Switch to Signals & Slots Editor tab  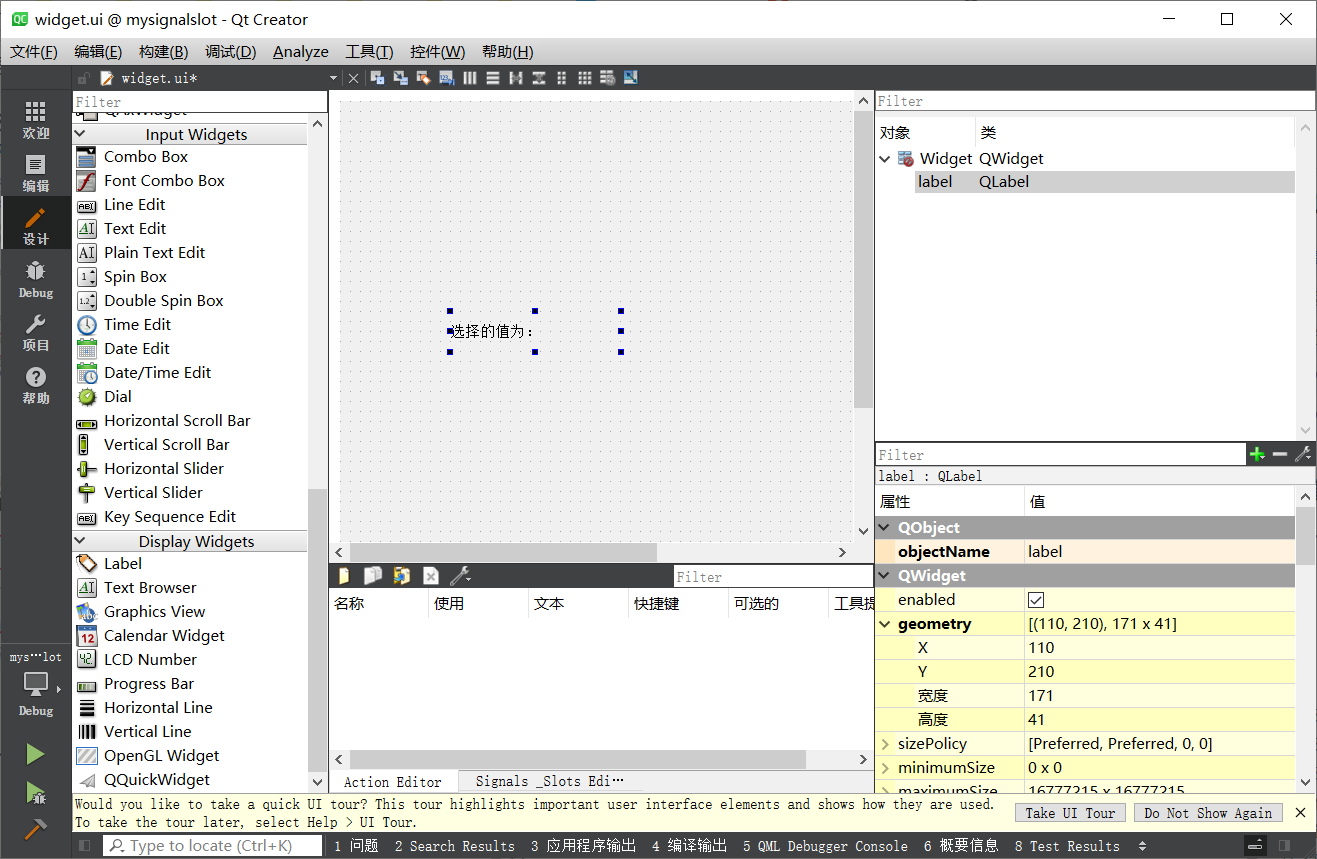tap(549, 782)
